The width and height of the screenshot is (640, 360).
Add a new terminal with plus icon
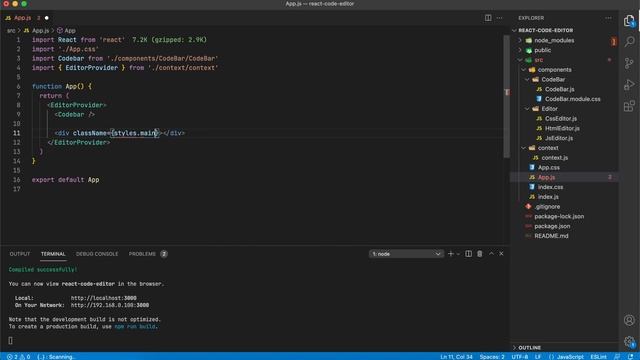tap(451, 254)
